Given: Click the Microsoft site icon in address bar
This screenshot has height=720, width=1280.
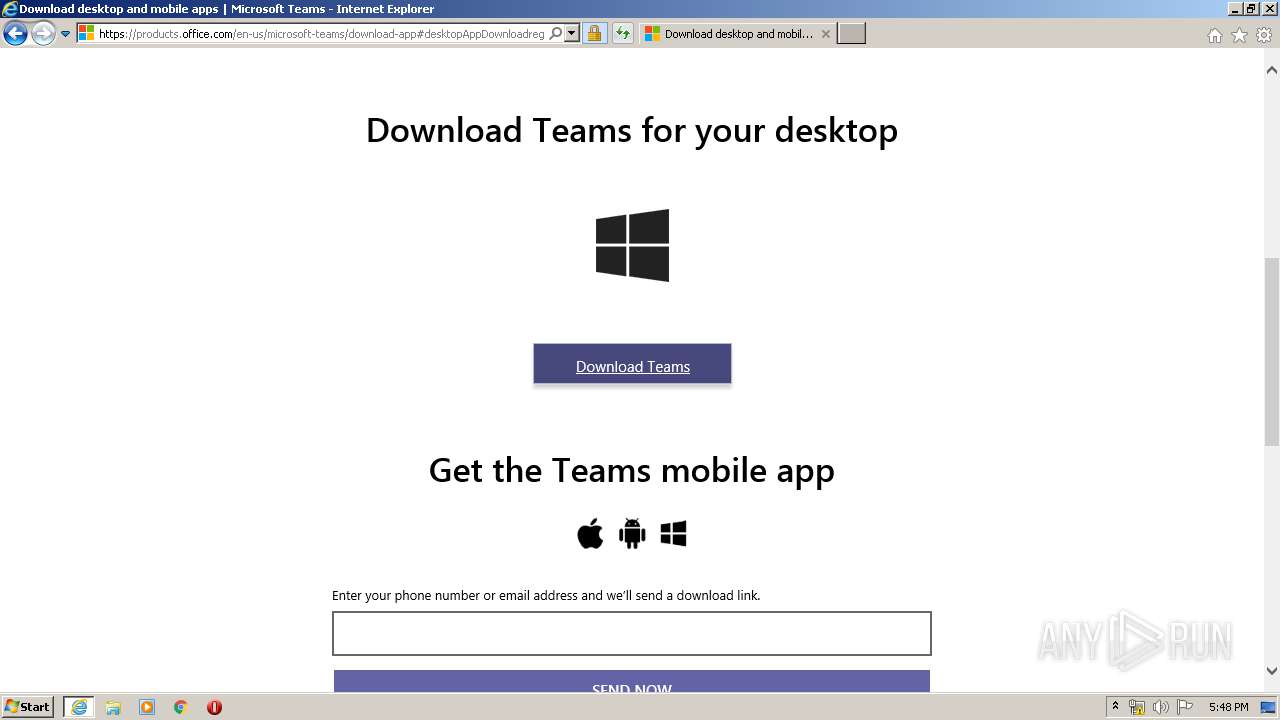Looking at the screenshot, I should [86, 34].
